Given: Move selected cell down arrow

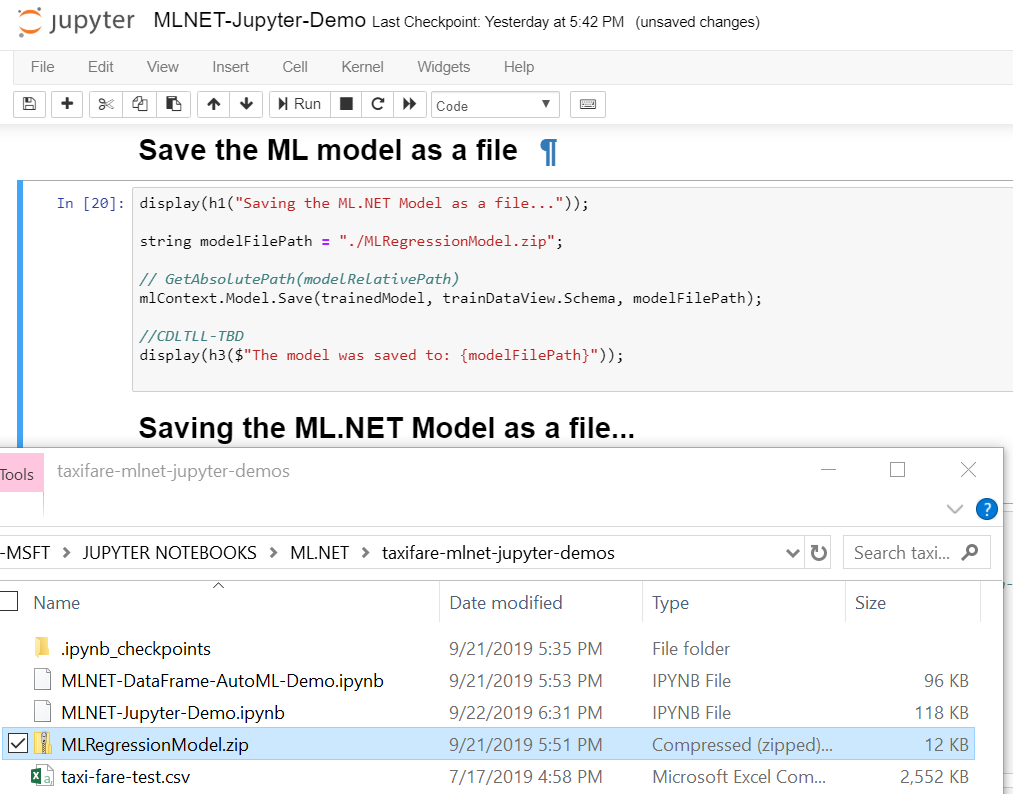Looking at the screenshot, I should pyautogui.click(x=246, y=104).
